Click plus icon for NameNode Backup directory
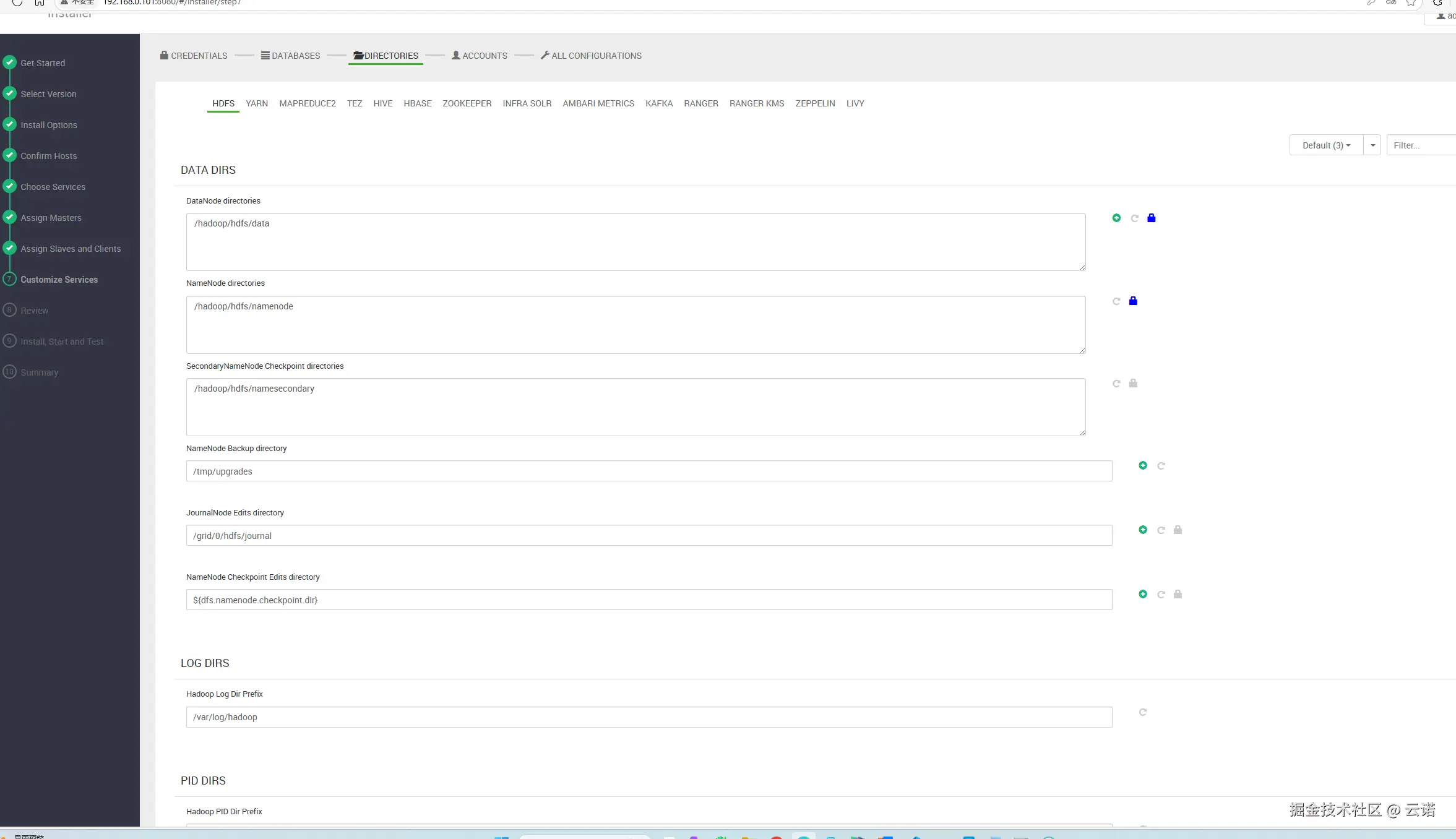1456x839 pixels. 1143,465
